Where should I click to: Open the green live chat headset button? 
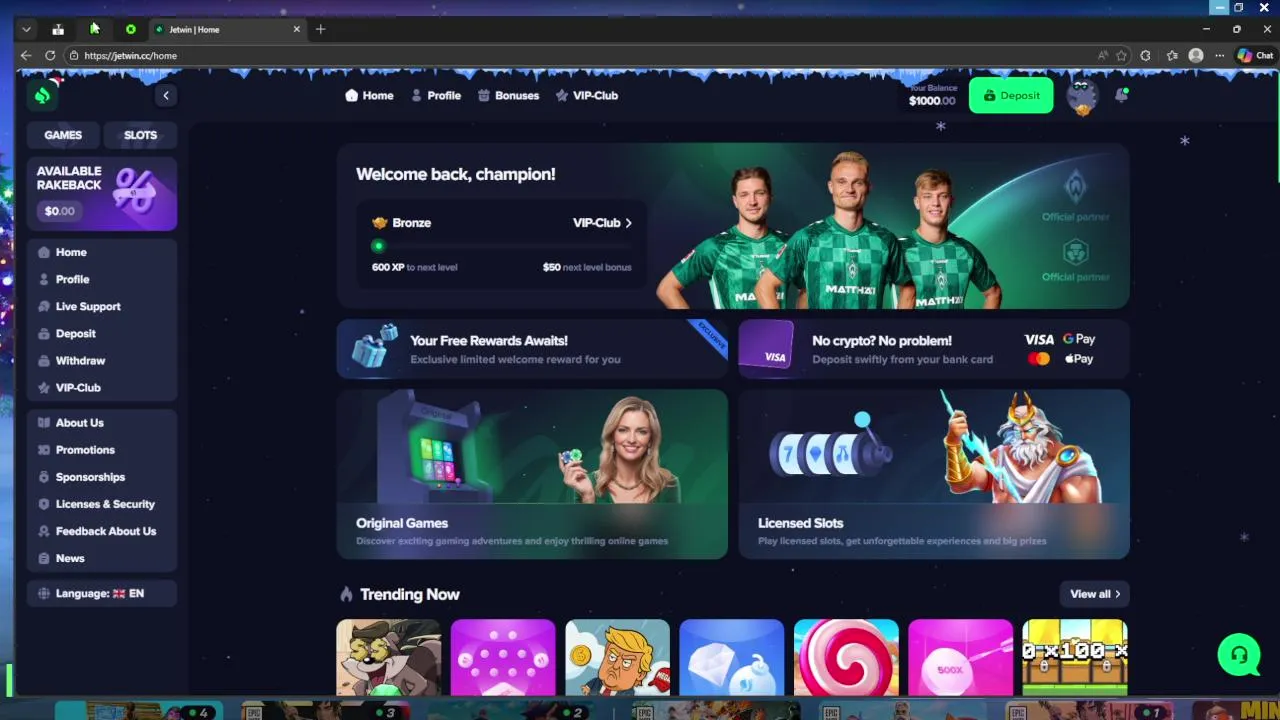[1239, 655]
